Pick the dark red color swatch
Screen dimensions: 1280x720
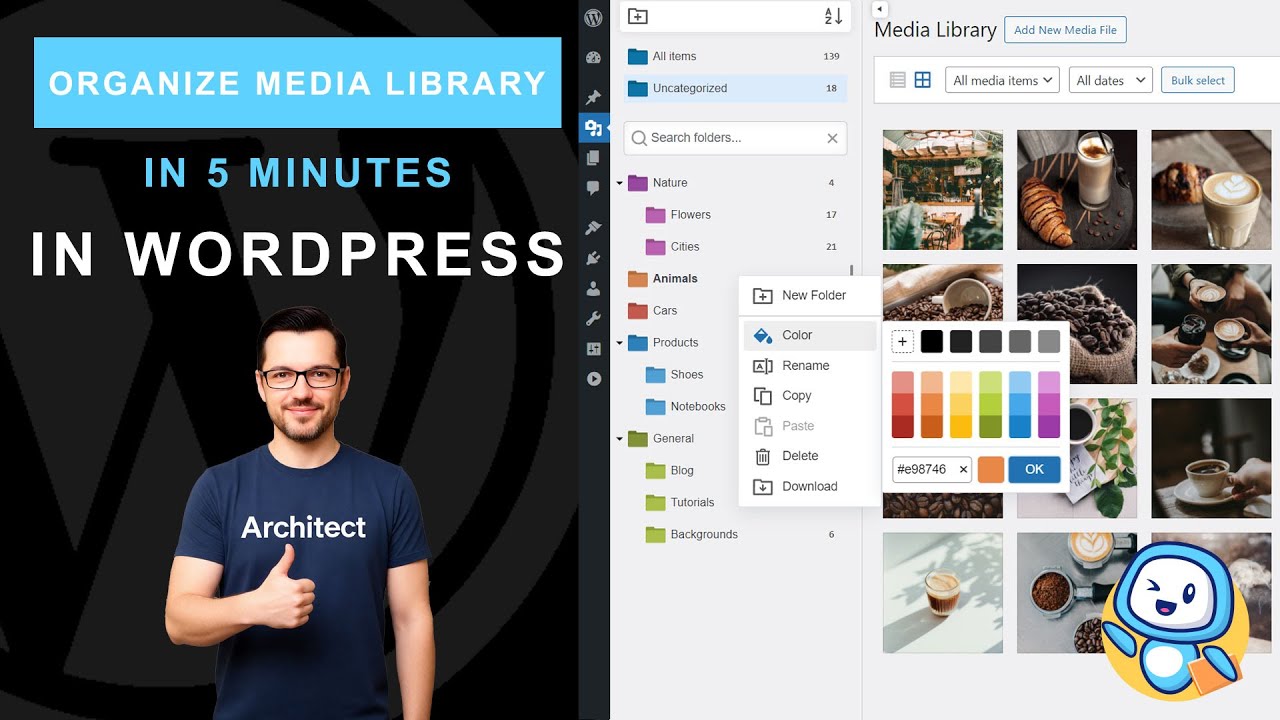pos(903,427)
